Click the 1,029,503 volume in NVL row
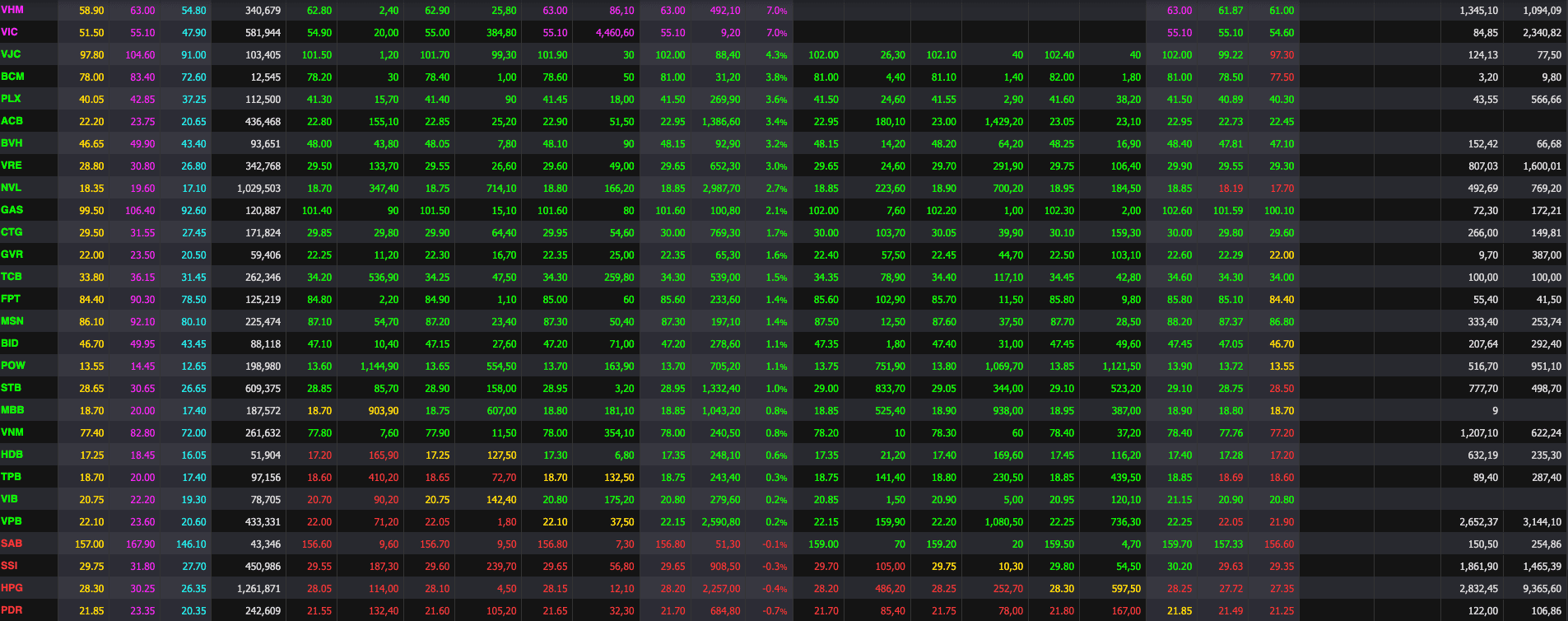 pyautogui.click(x=258, y=189)
